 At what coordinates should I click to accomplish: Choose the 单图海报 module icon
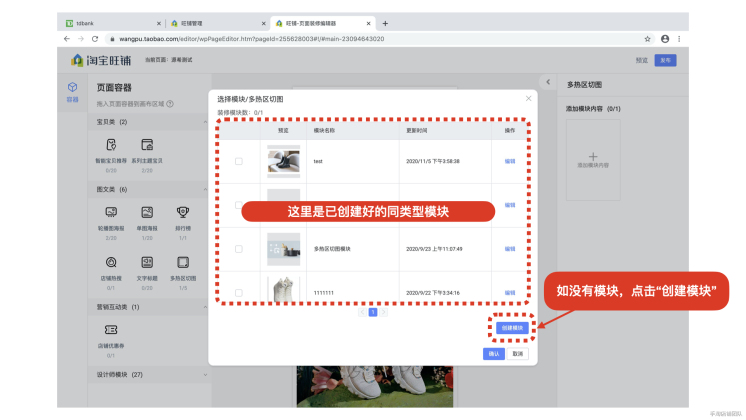[147, 212]
